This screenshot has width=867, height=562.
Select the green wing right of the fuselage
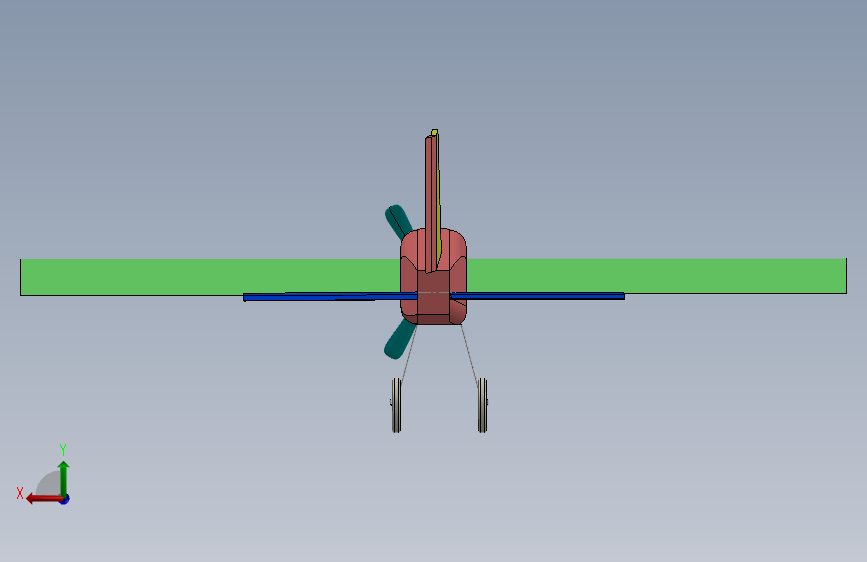[x=656, y=274]
